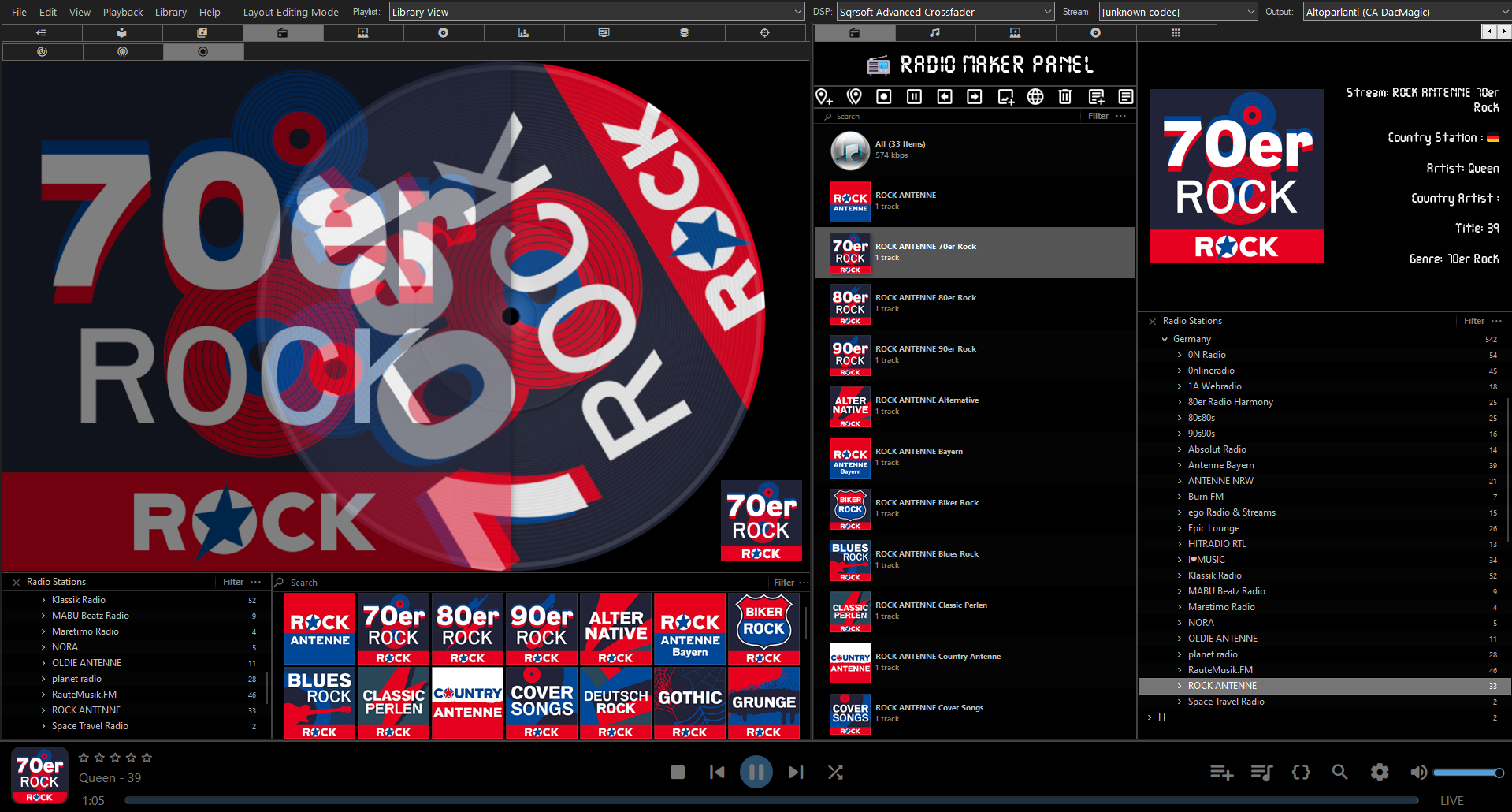
Task: Open search magnifier in player bar
Action: coord(1339,773)
